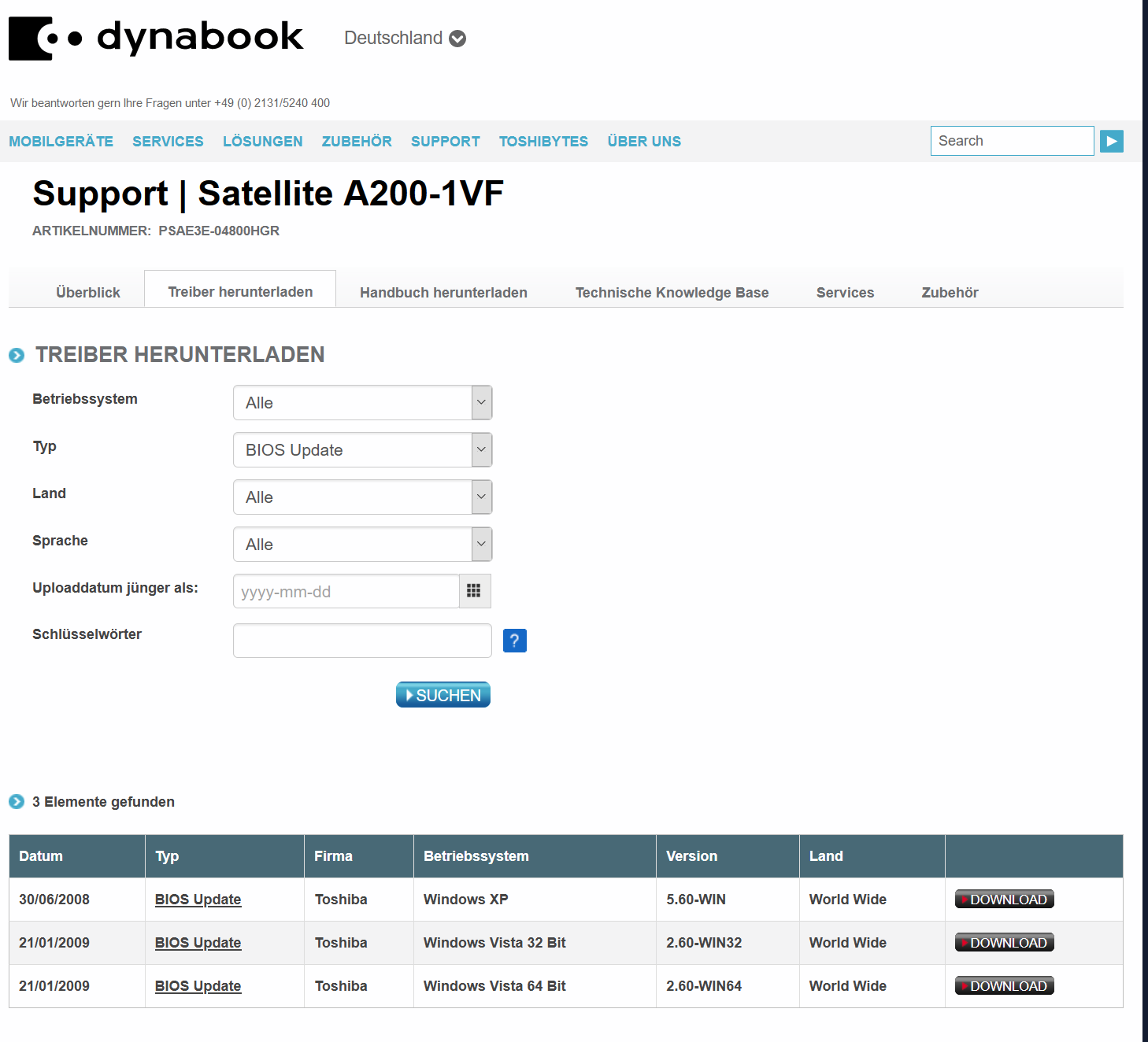
Task: Open the Sprache dropdown
Action: point(362,545)
